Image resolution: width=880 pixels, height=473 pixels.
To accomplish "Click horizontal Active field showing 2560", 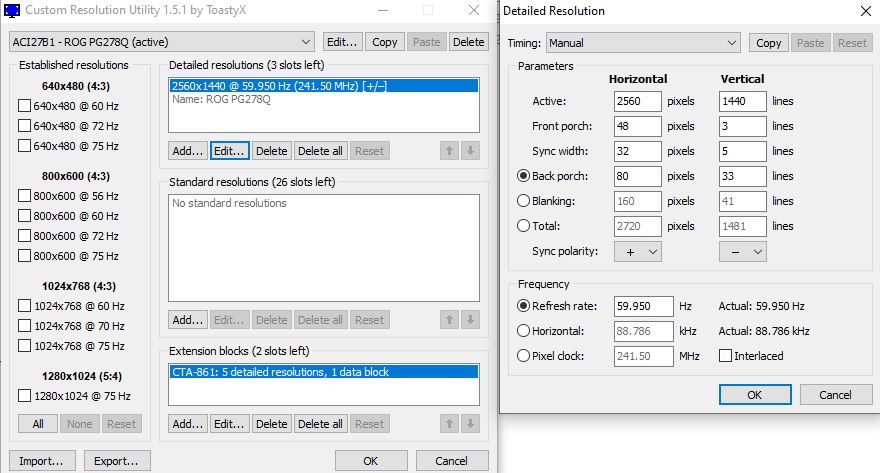I will point(638,101).
